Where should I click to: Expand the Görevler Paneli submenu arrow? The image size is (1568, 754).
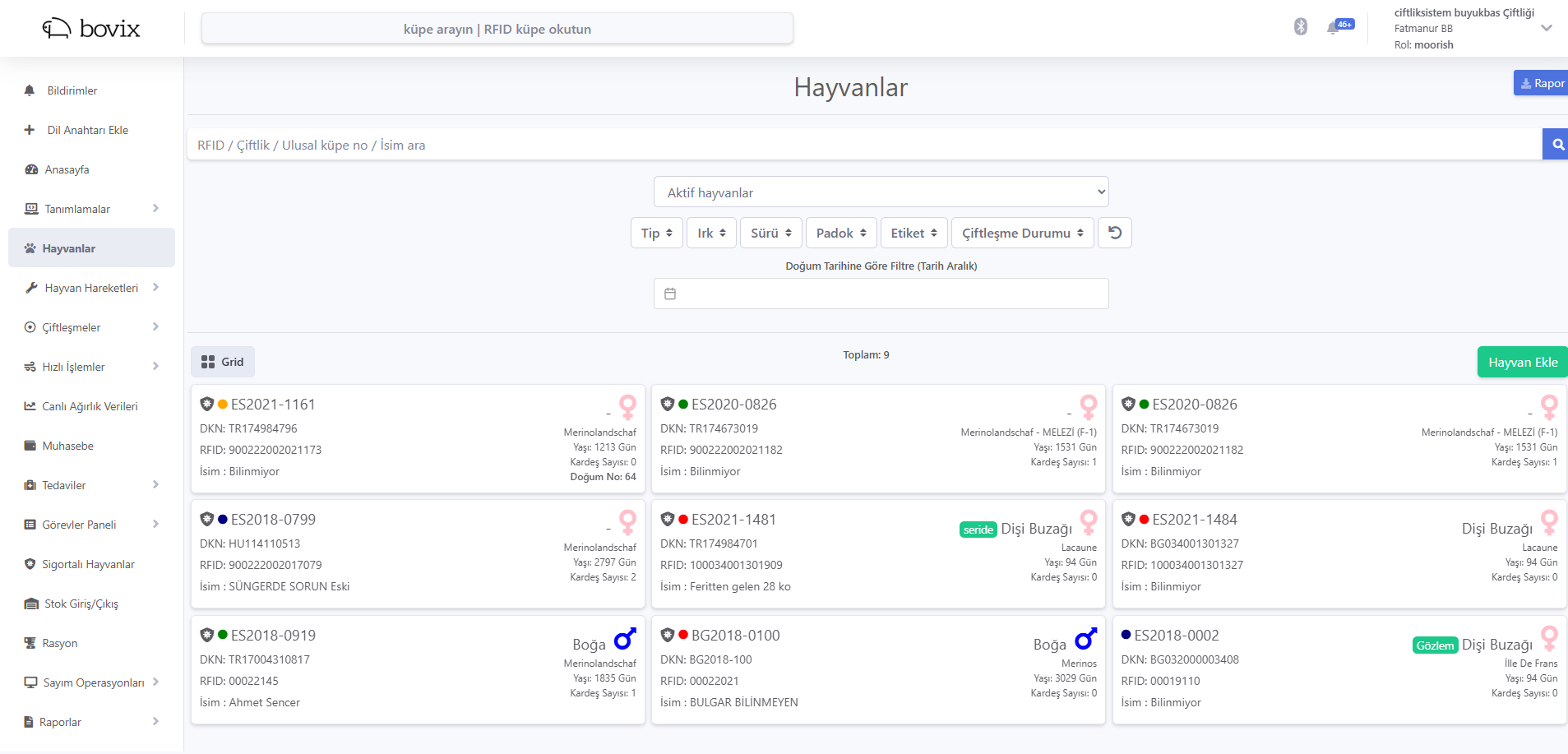(155, 525)
